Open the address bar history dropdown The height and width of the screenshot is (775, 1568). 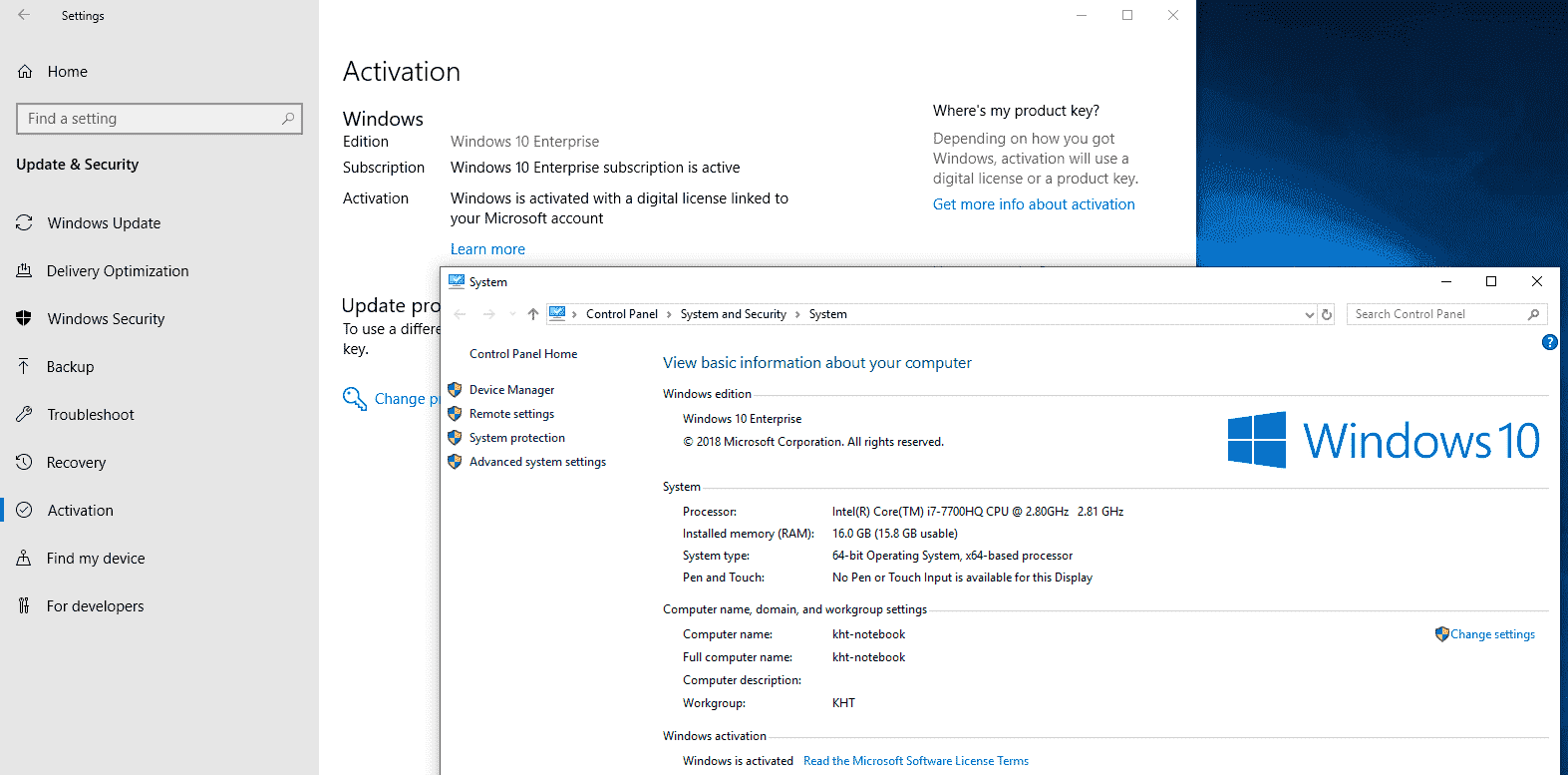1309,314
